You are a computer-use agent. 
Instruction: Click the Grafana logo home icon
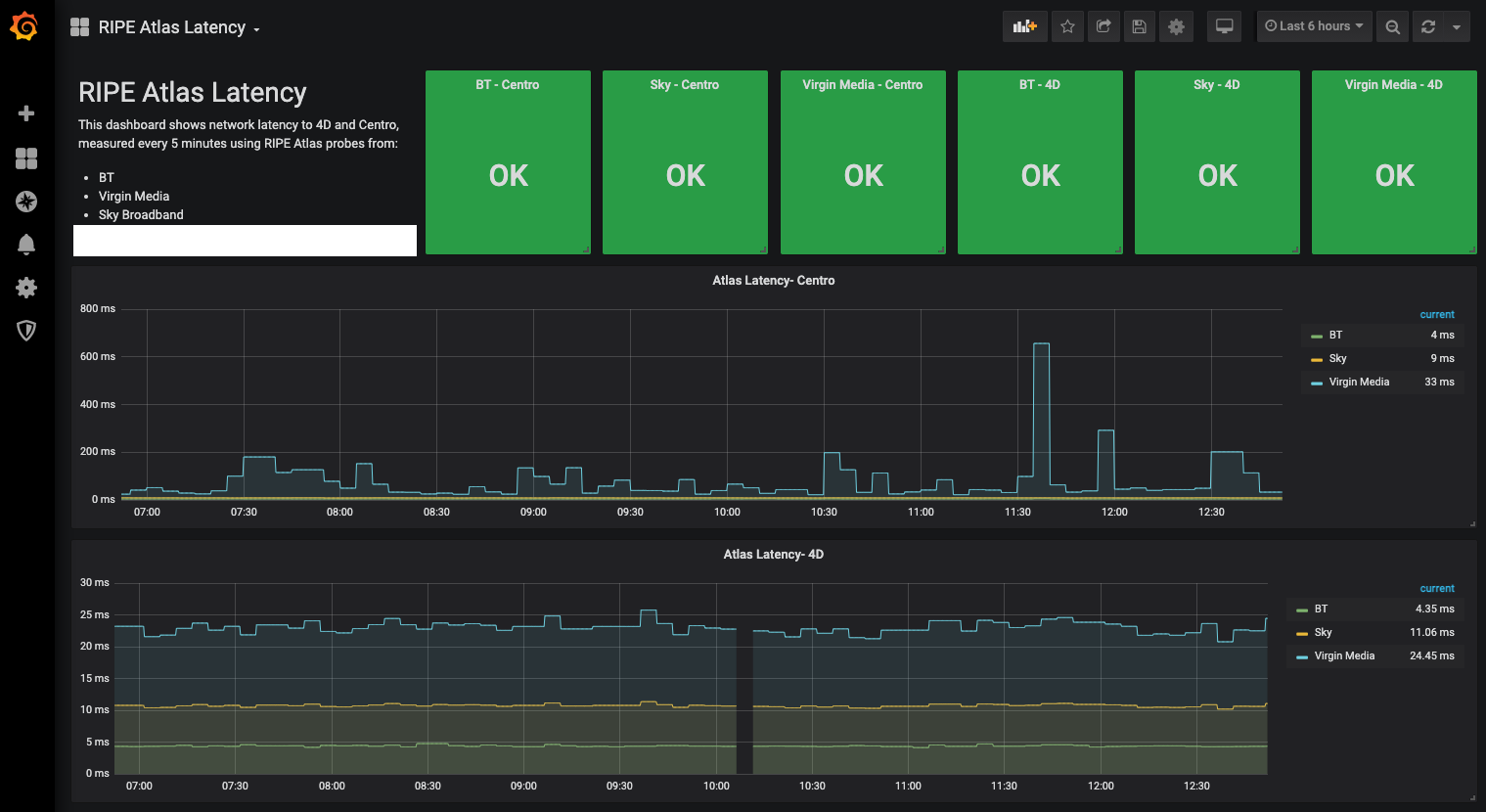point(24,26)
